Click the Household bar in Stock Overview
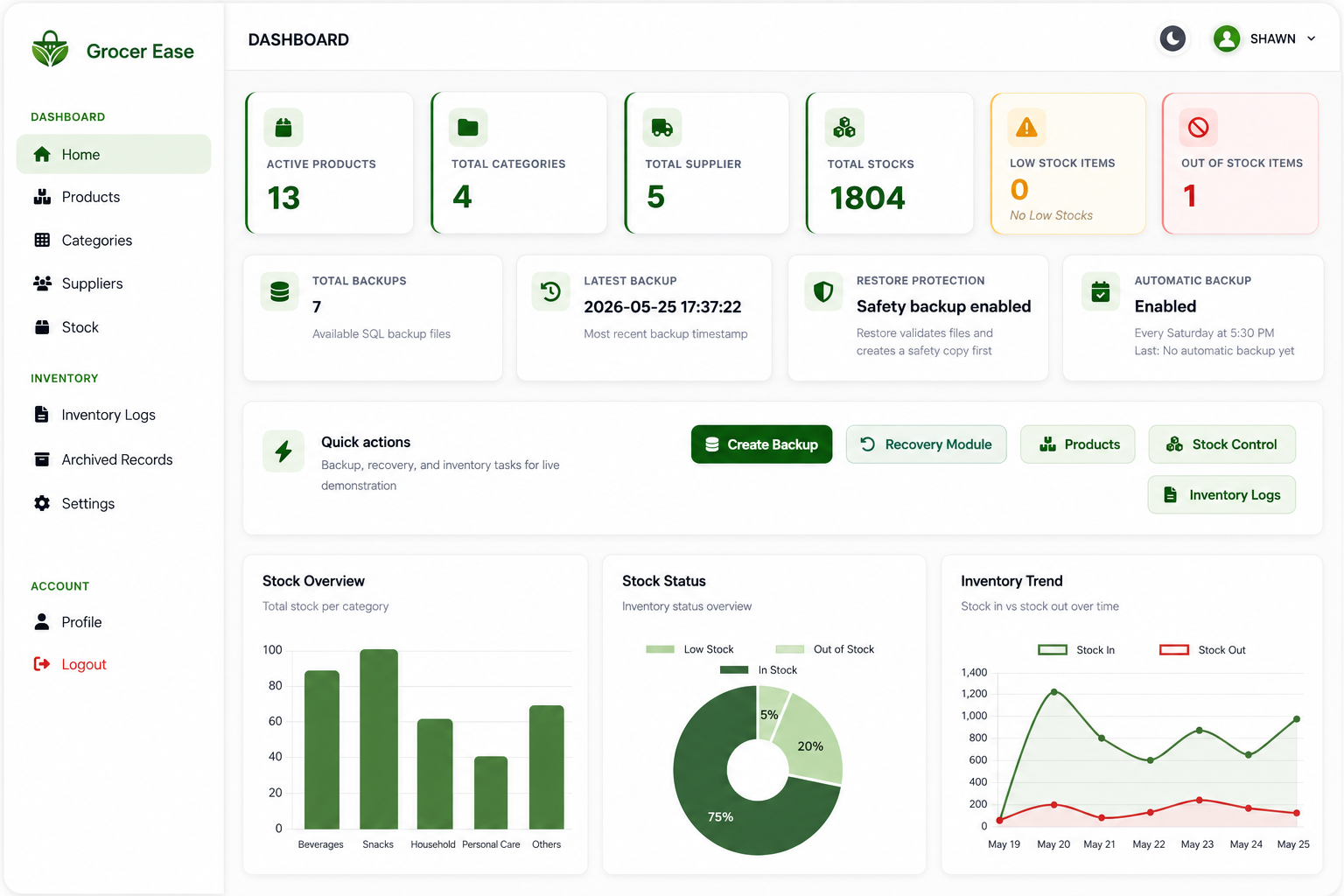The height and width of the screenshot is (896, 1344). tap(435, 774)
